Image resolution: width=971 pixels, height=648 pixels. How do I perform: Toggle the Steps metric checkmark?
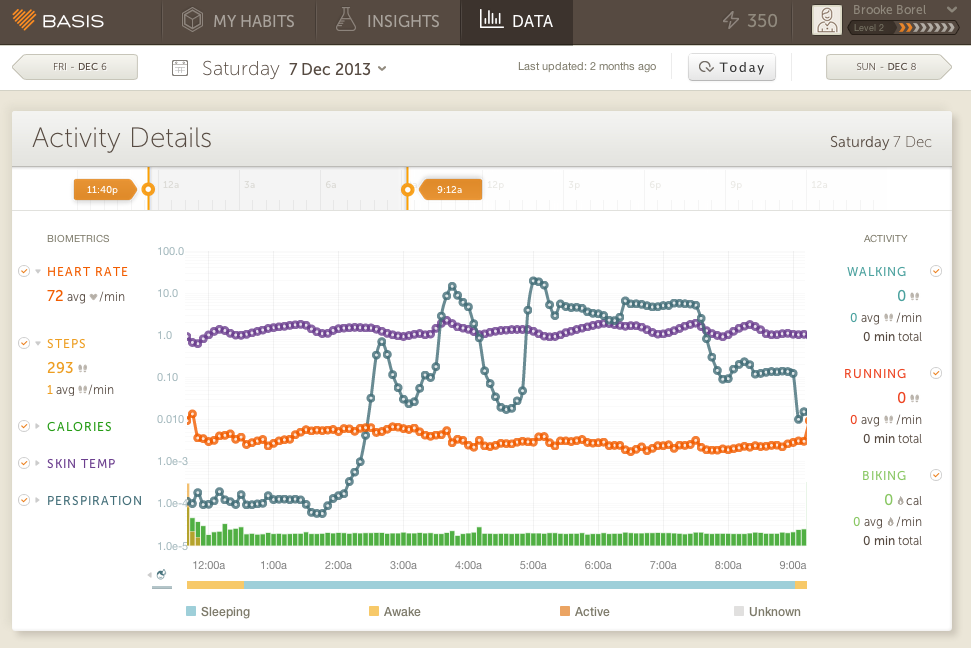pos(24,344)
